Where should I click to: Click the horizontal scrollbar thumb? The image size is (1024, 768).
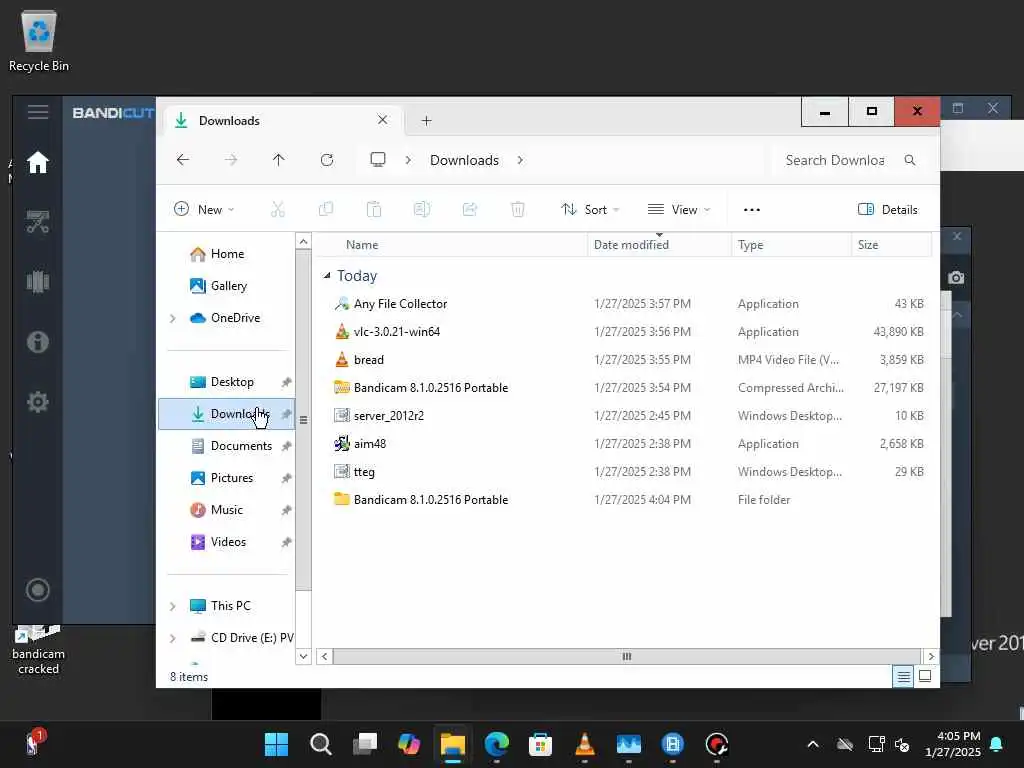pos(626,656)
